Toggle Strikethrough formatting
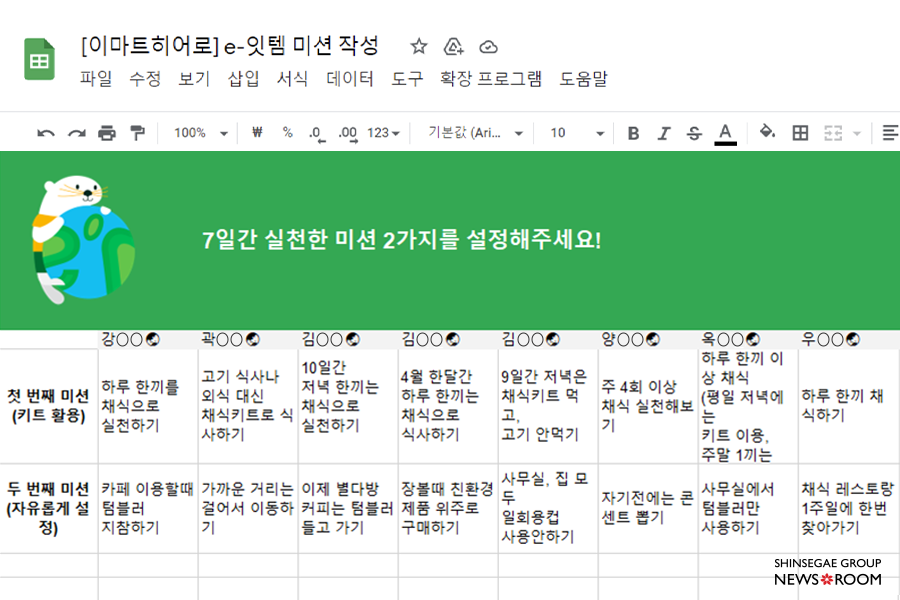The height and width of the screenshot is (600, 900). click(x=694, y=133)
